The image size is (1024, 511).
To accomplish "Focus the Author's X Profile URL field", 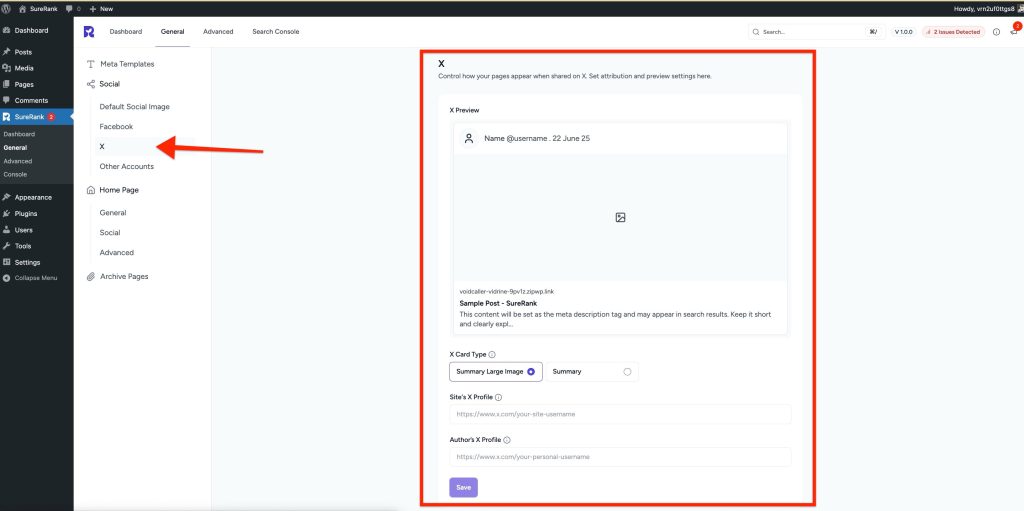I will tap(620, 457).
